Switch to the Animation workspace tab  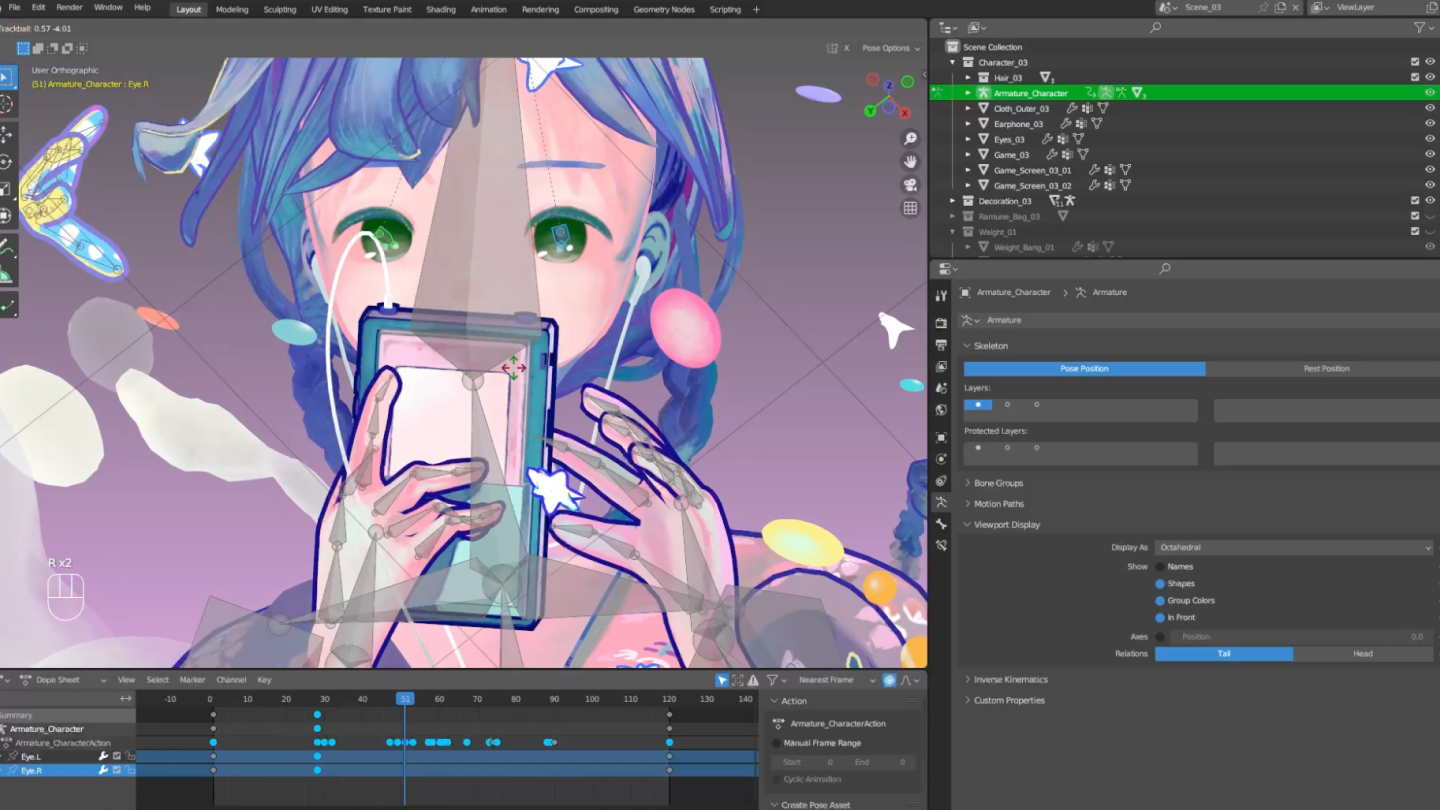point(488,9)
